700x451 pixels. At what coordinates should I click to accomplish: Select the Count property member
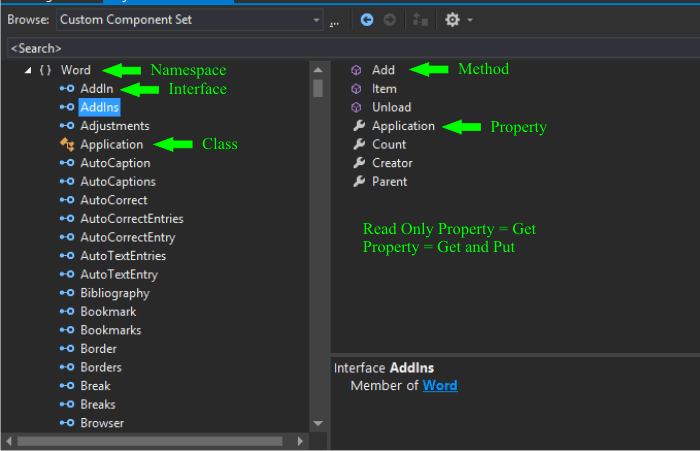389,144
